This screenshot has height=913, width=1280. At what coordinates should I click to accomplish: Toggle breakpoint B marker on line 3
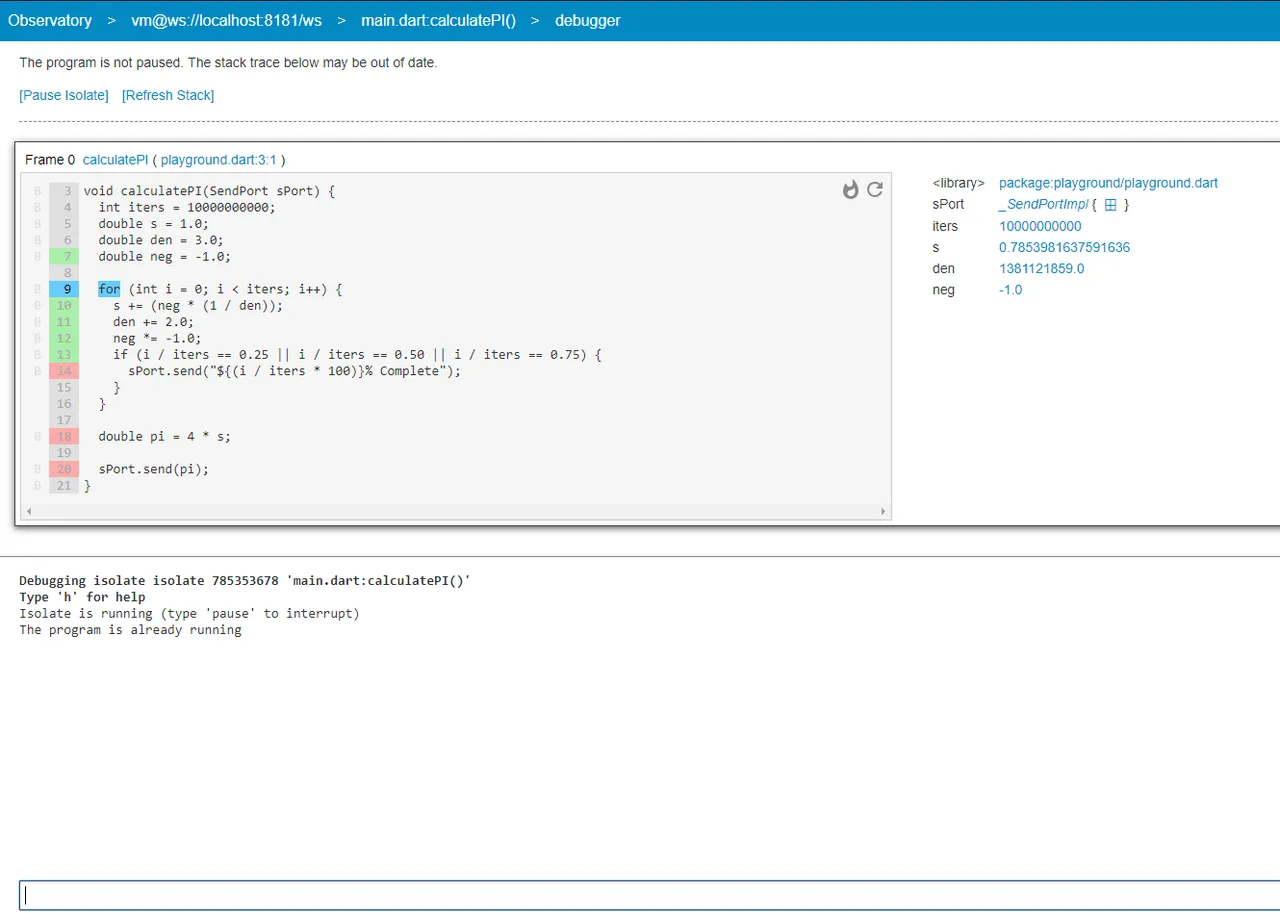37,191
